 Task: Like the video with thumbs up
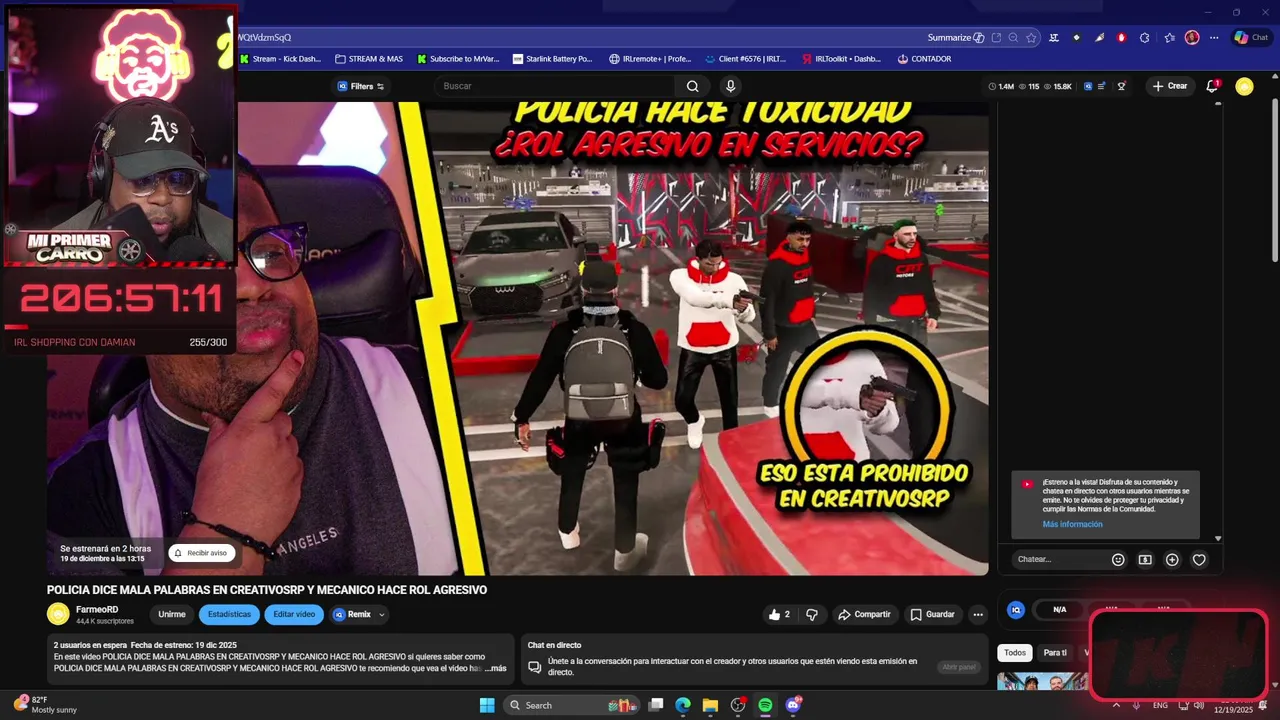pos(777,614)
